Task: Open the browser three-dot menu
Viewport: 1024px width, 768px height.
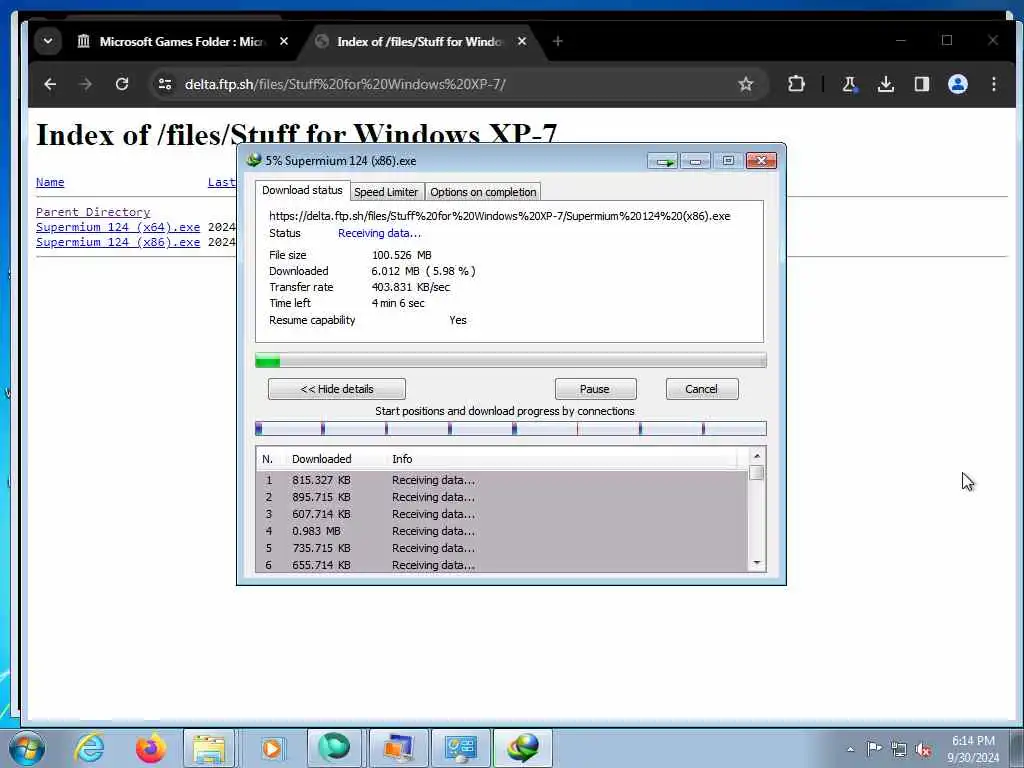Action: [993, 84]
